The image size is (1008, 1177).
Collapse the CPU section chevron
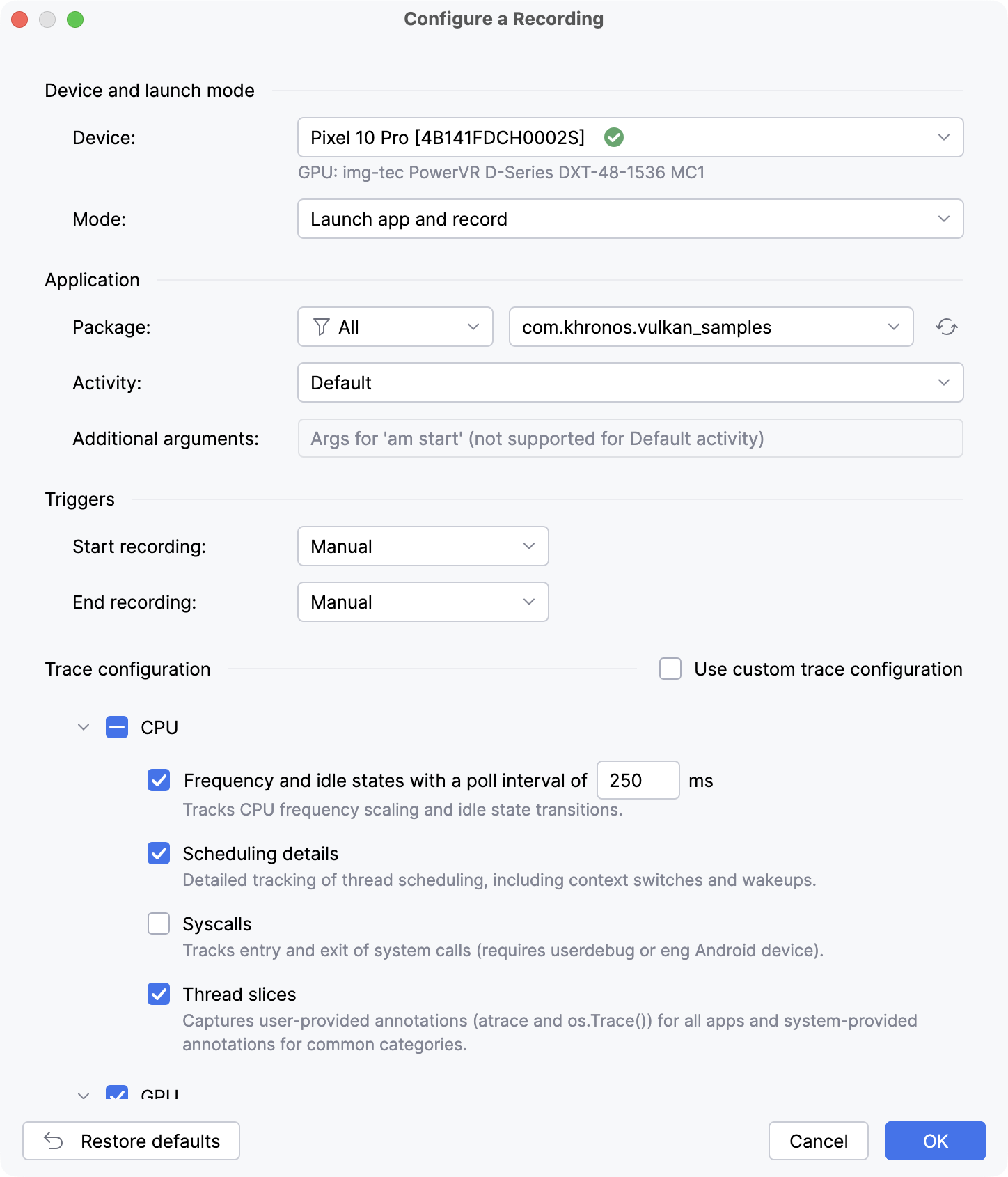84,727
